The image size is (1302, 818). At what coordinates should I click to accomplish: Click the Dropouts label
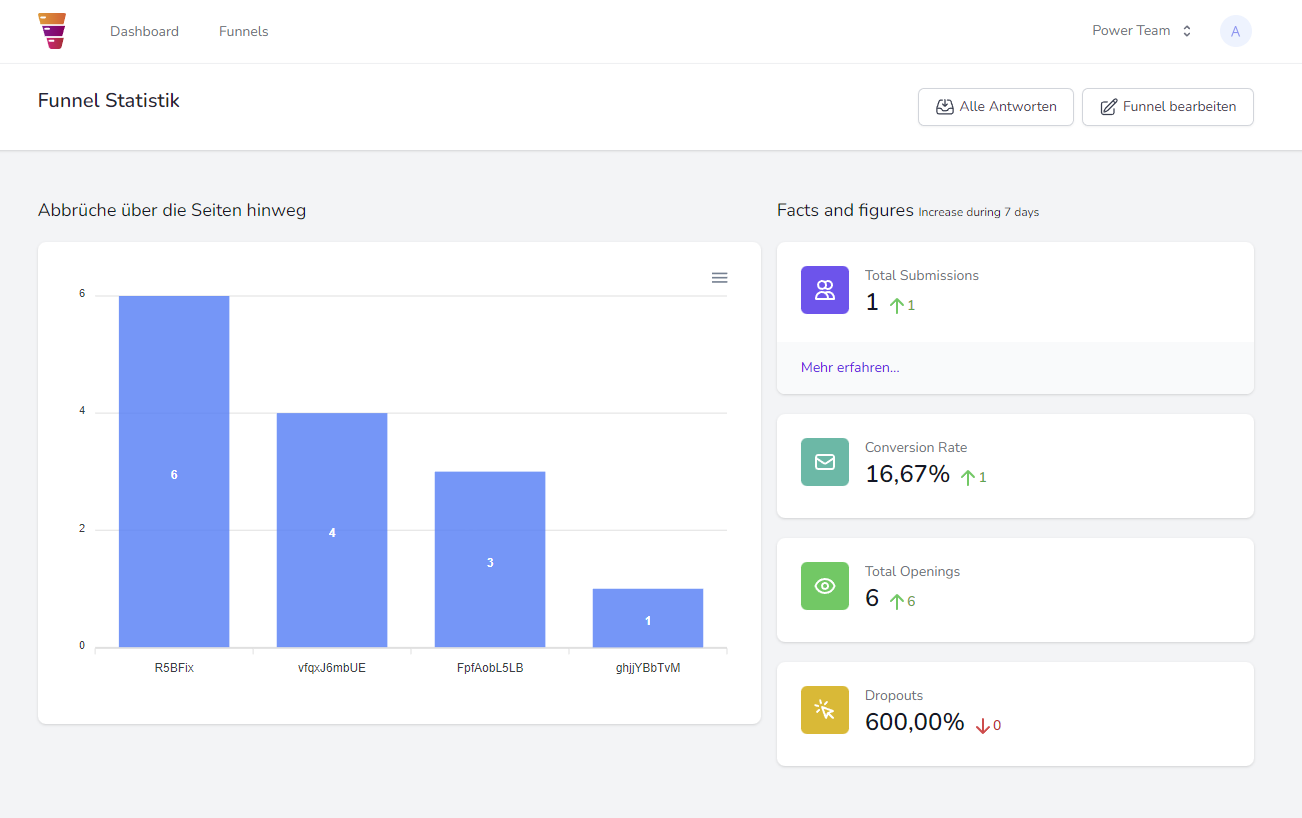pos(894,695)
